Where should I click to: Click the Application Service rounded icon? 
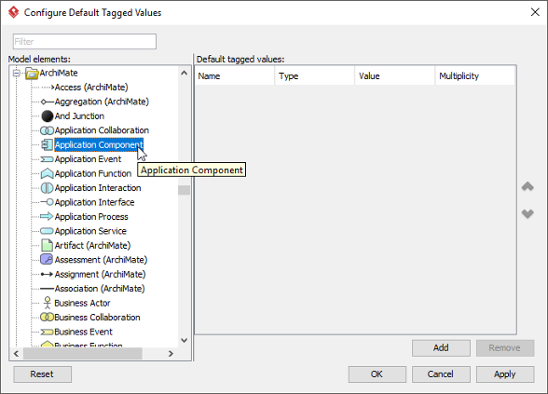pos(47,231)
